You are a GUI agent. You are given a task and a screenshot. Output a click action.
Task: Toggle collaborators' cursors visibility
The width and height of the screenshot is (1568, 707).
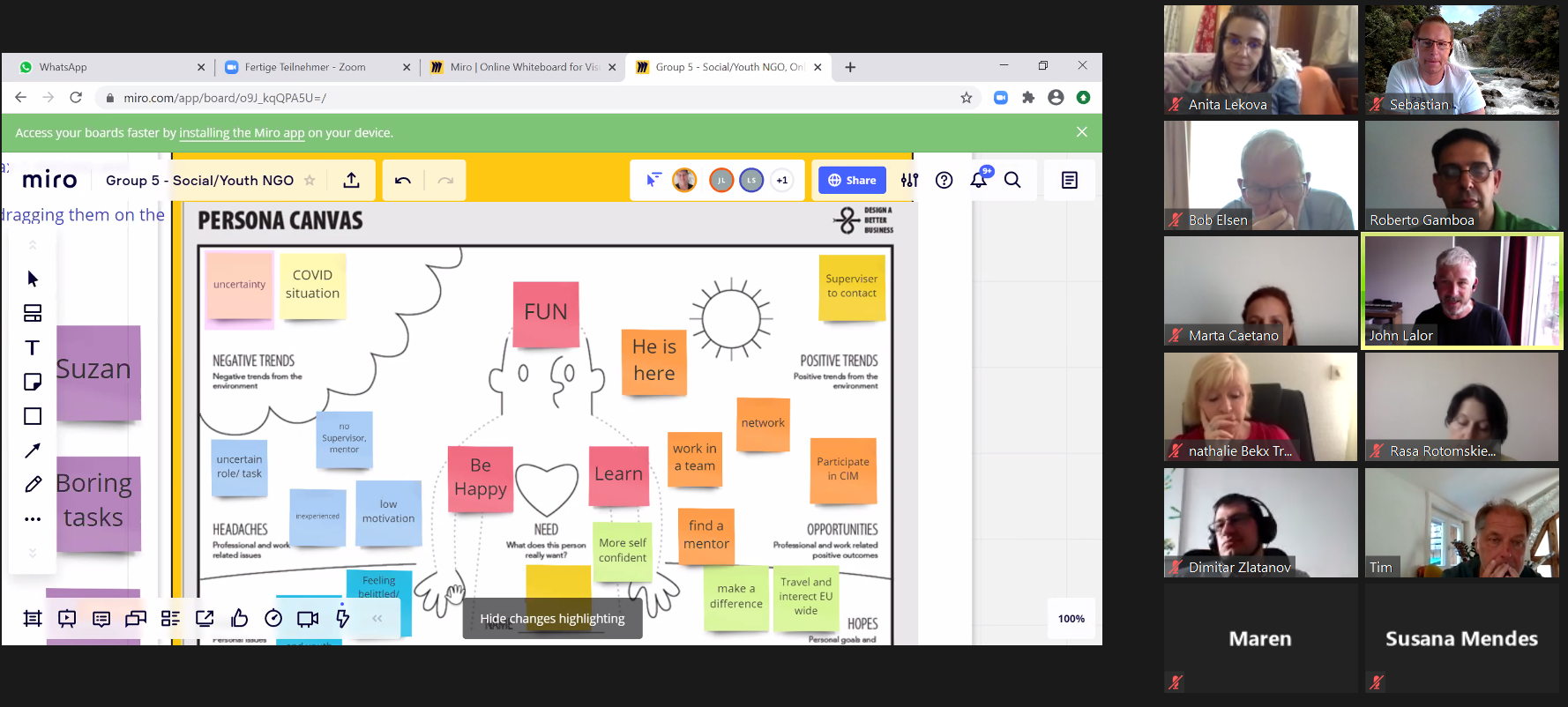[x=653, y=180]
